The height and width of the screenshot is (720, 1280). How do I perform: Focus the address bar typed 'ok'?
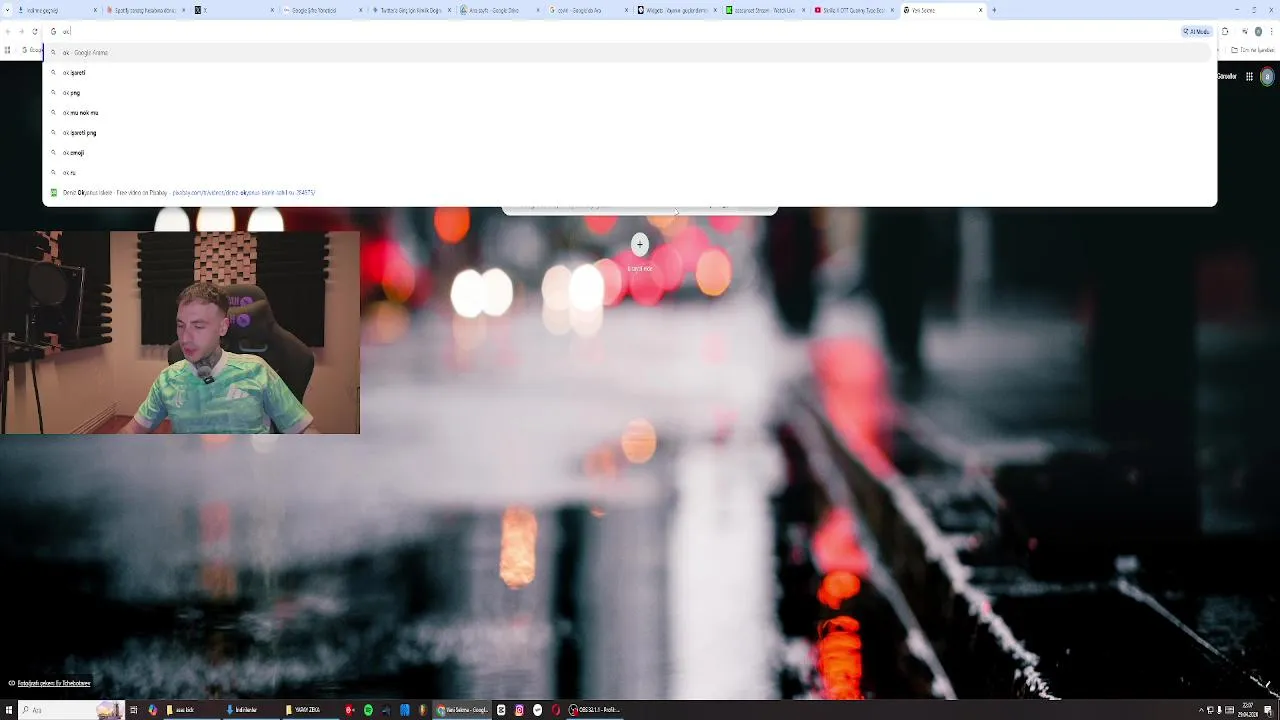(610, 31)
